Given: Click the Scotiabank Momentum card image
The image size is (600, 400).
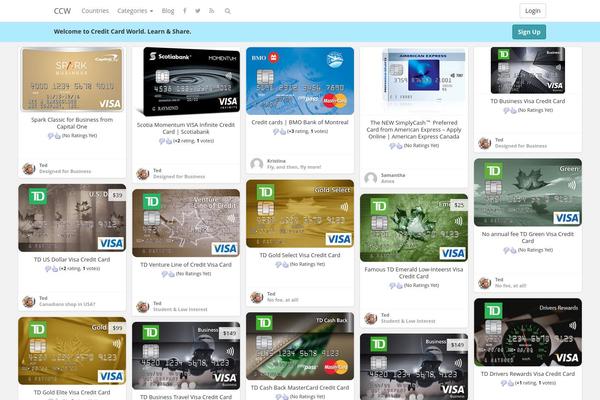Looking at the screenshot, I should click(186, 82).
